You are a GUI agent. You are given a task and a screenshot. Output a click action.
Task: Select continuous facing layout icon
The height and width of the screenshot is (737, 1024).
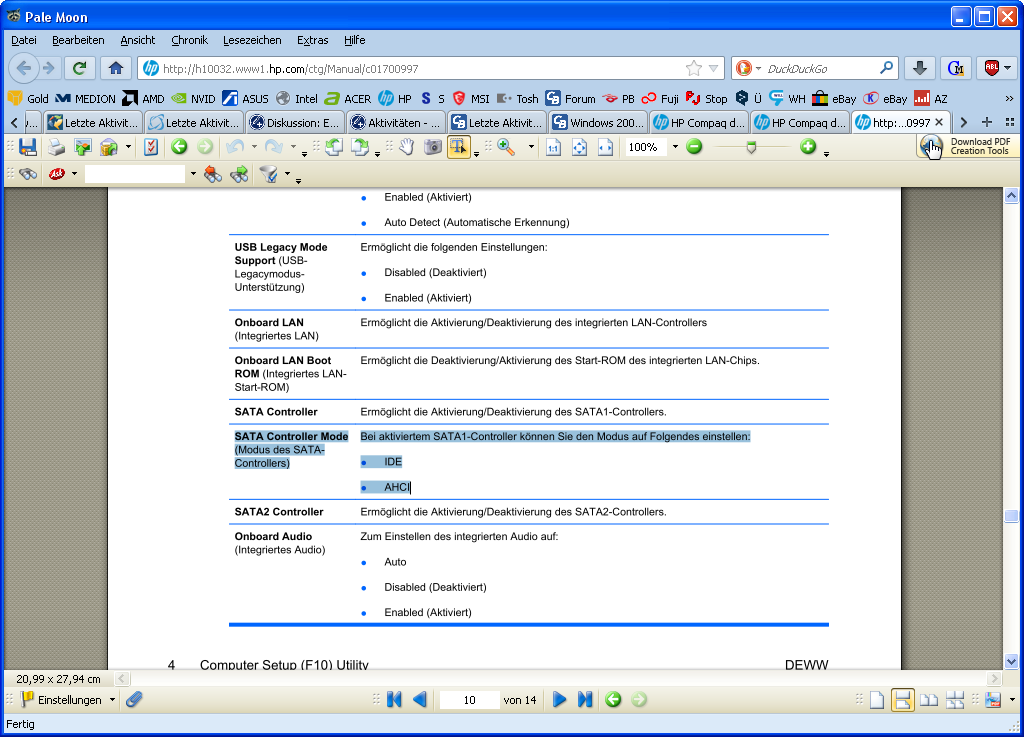click(955, 700)
